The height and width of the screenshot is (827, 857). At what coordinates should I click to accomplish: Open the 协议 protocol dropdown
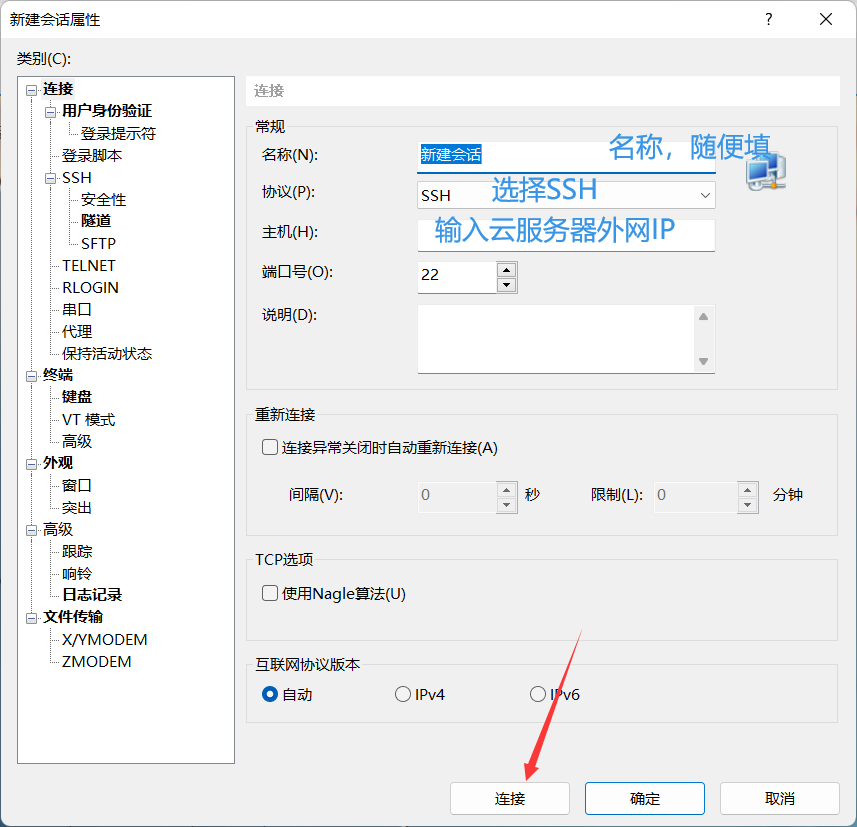(x=566, y=195)
